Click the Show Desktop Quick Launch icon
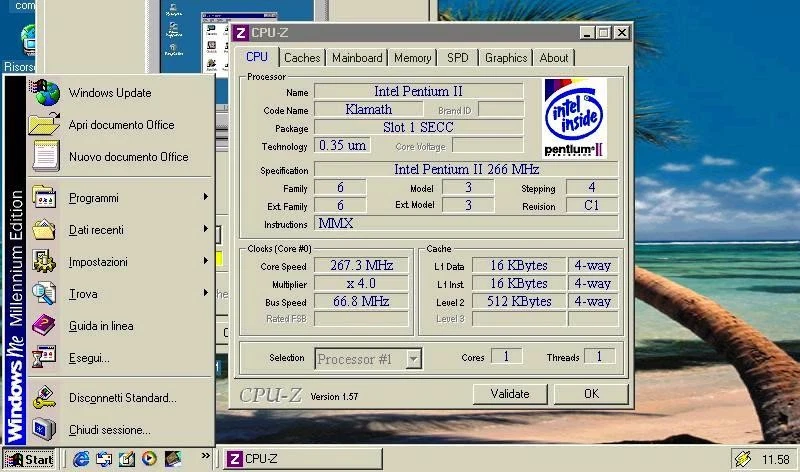The width and height of the screenshot is (800, 472). (x=127, y=459)
